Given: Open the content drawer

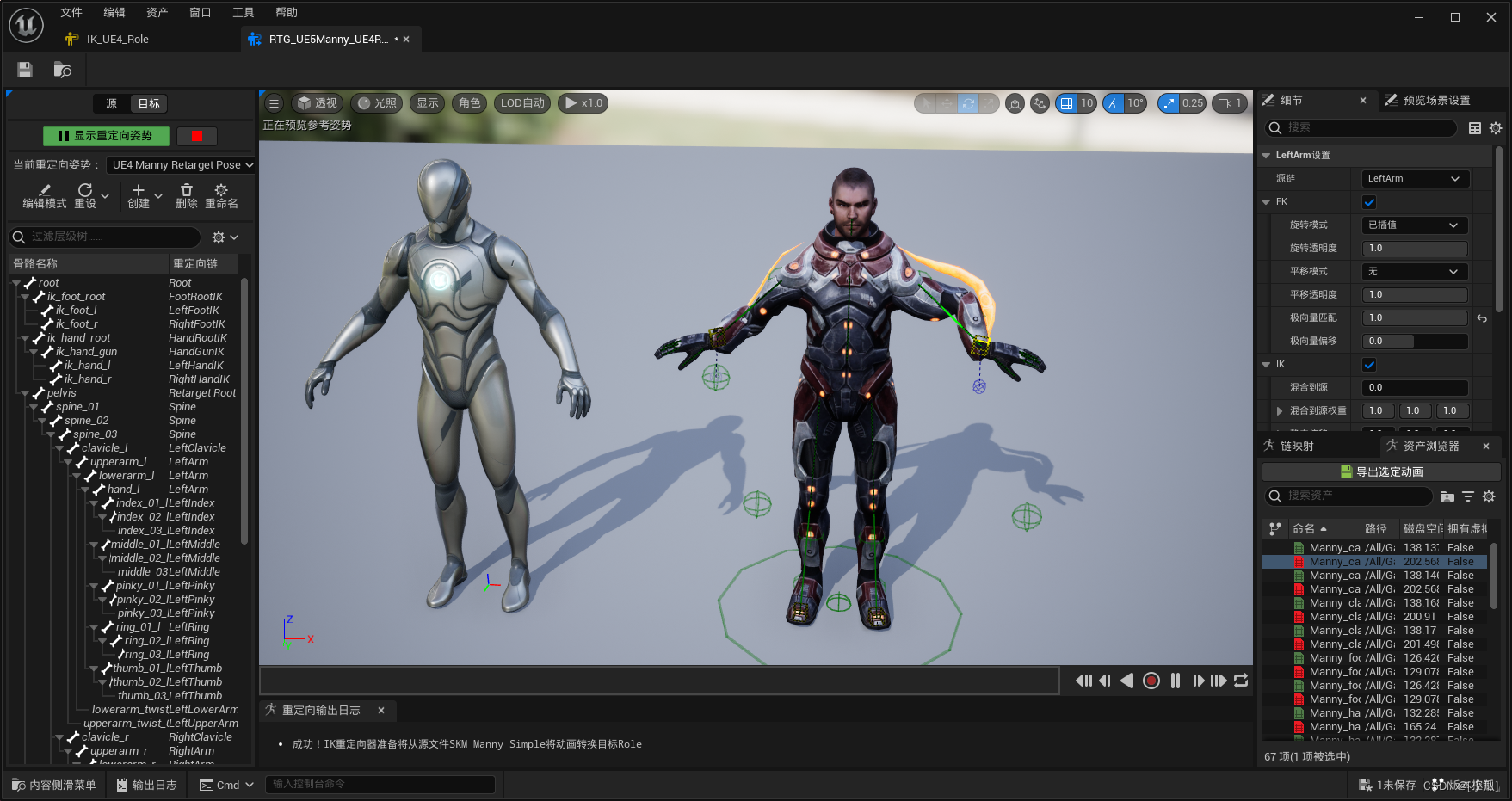Looking at the screenshot, I should coord(54,785).
